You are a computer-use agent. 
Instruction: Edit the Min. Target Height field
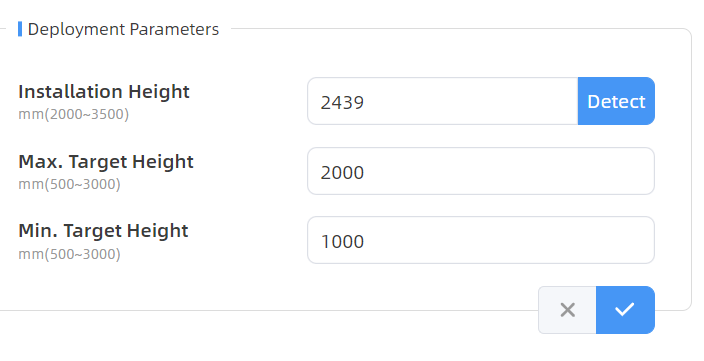481,240
